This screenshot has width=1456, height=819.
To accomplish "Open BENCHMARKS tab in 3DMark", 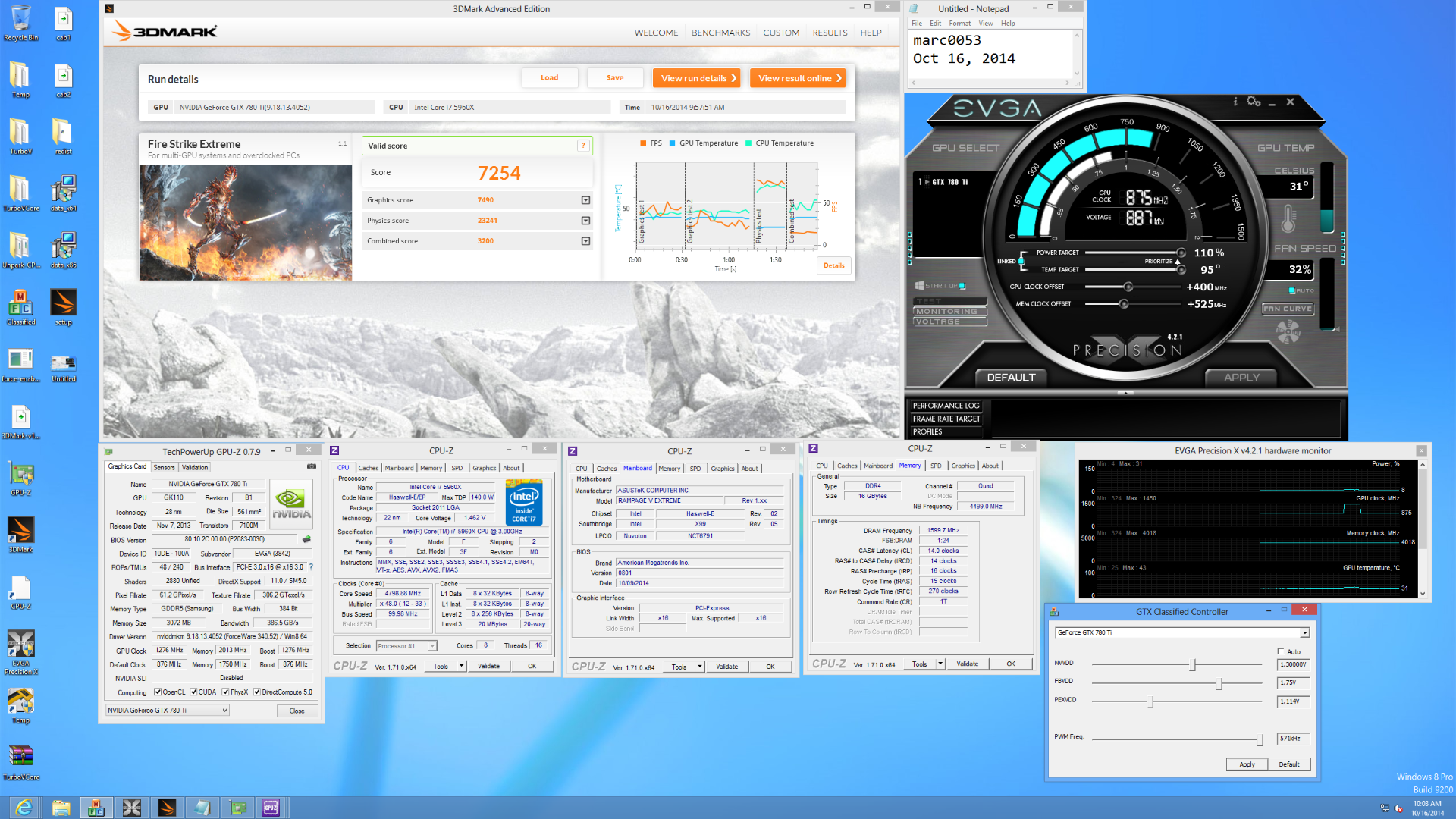I will pos(720,33).
